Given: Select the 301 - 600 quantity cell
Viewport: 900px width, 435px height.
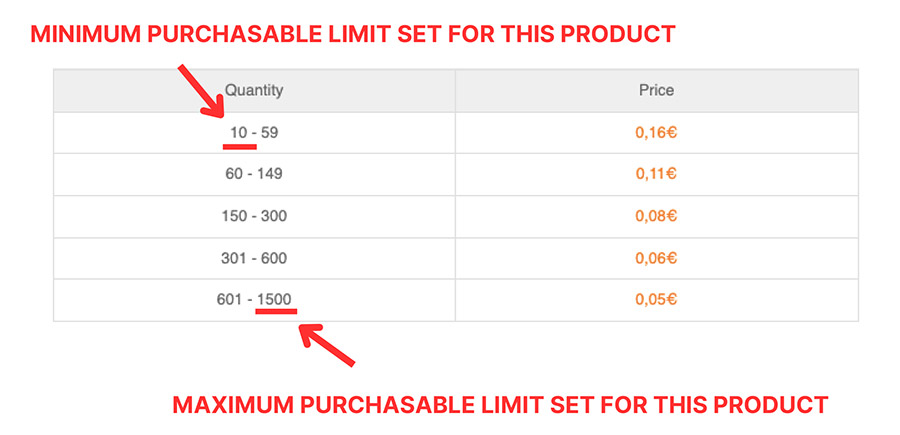Looking at the screenshot, I should [x=254, y=258].
